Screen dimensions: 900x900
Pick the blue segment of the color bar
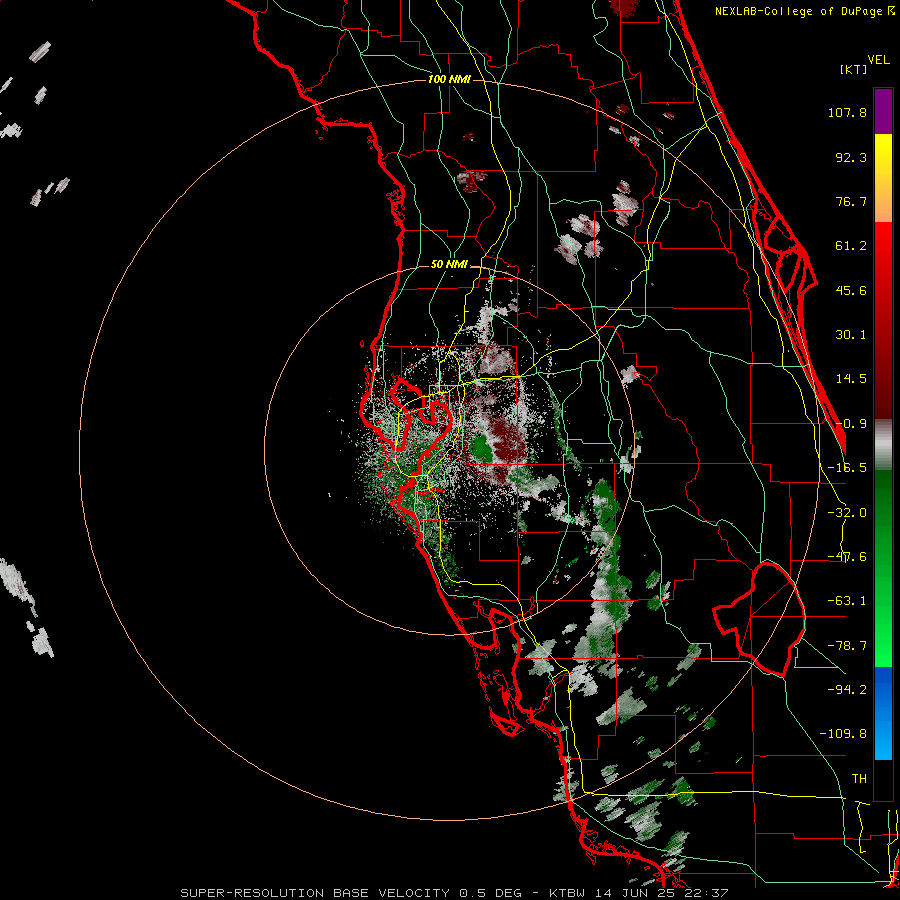pyautogui.click(x=883, y=713)
